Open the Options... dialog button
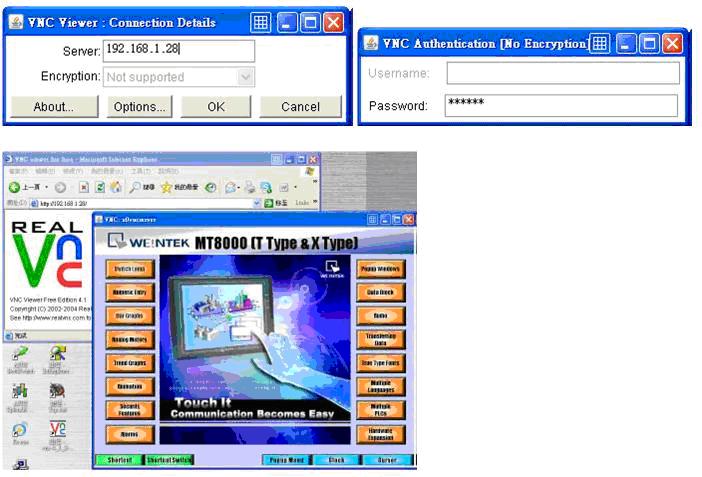 pos(139,107)
